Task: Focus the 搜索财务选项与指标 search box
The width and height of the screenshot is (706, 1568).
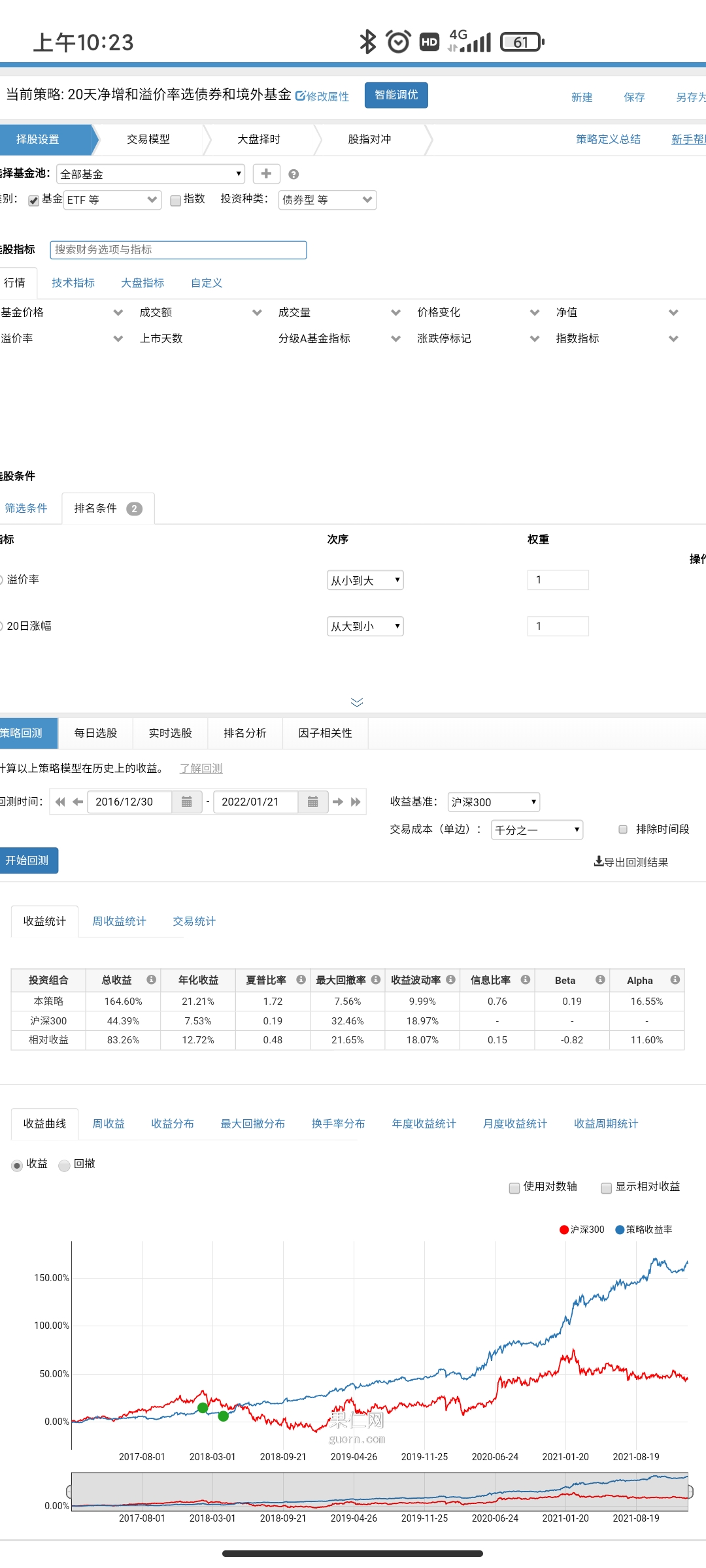Action: 178,250
